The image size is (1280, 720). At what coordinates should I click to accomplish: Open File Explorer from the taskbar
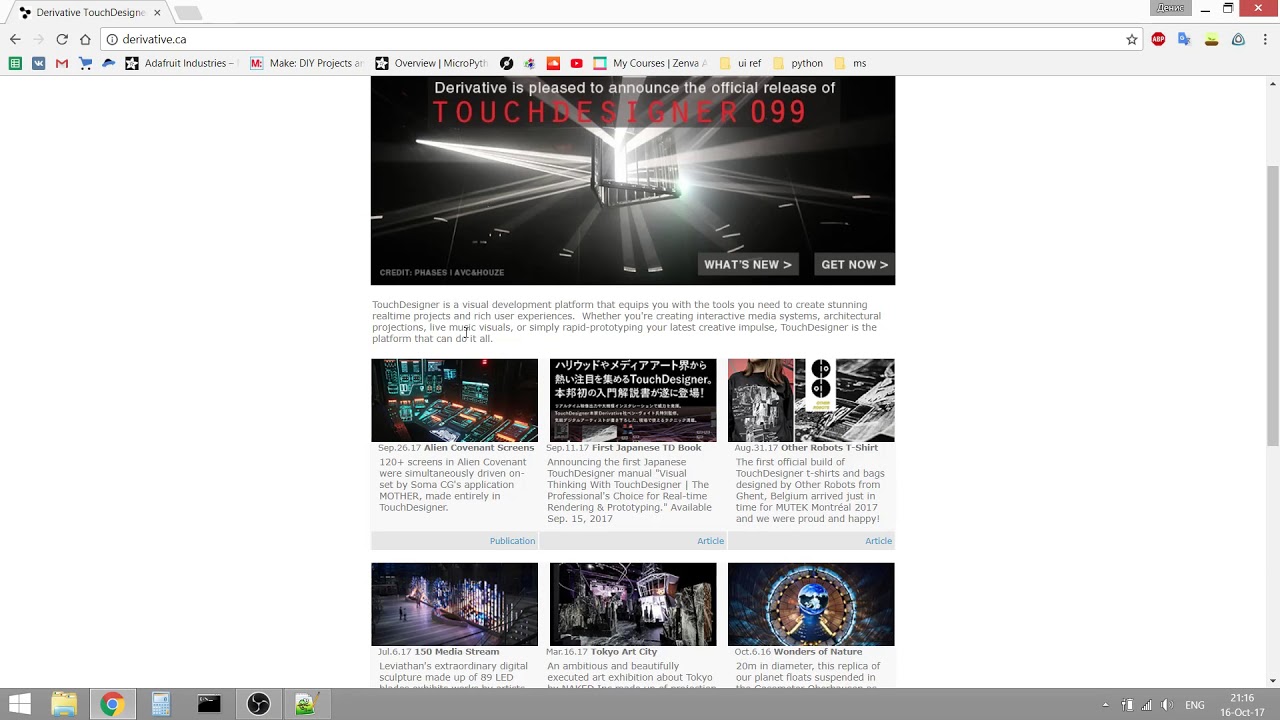click(64, 704)
